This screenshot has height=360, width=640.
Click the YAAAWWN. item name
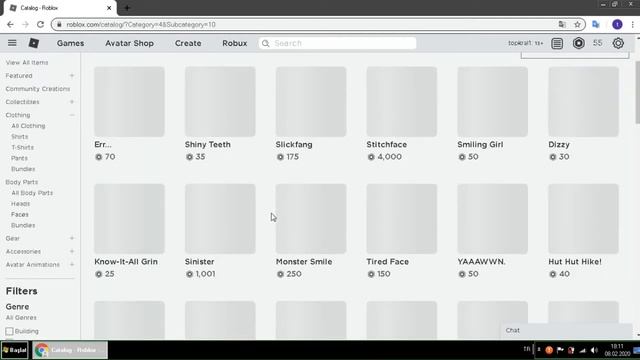pos(481,262)
